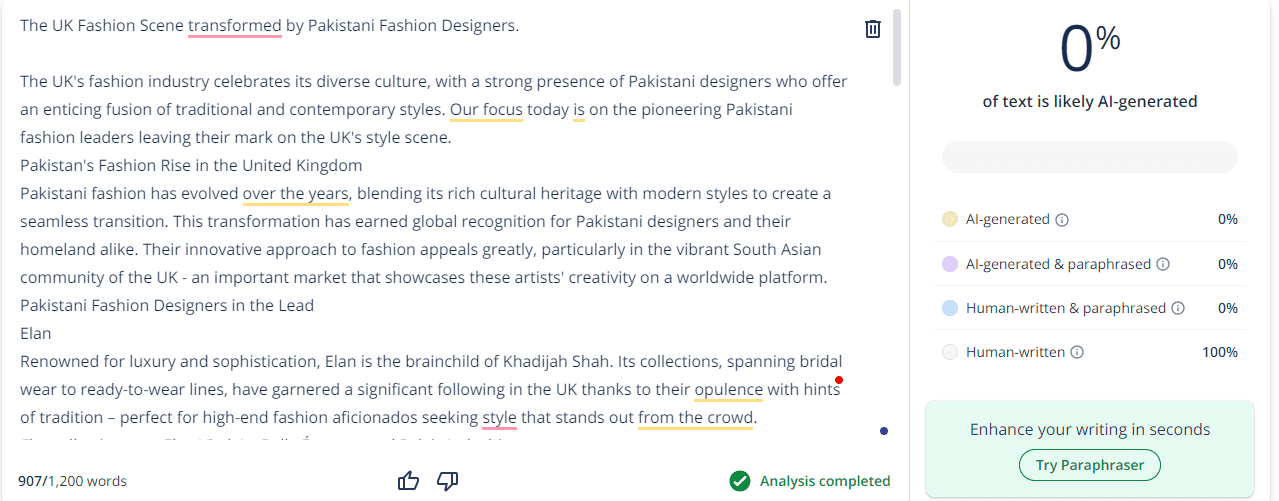
Task: Click the underlined word "opulence"
Action: [x=728, y=389]
